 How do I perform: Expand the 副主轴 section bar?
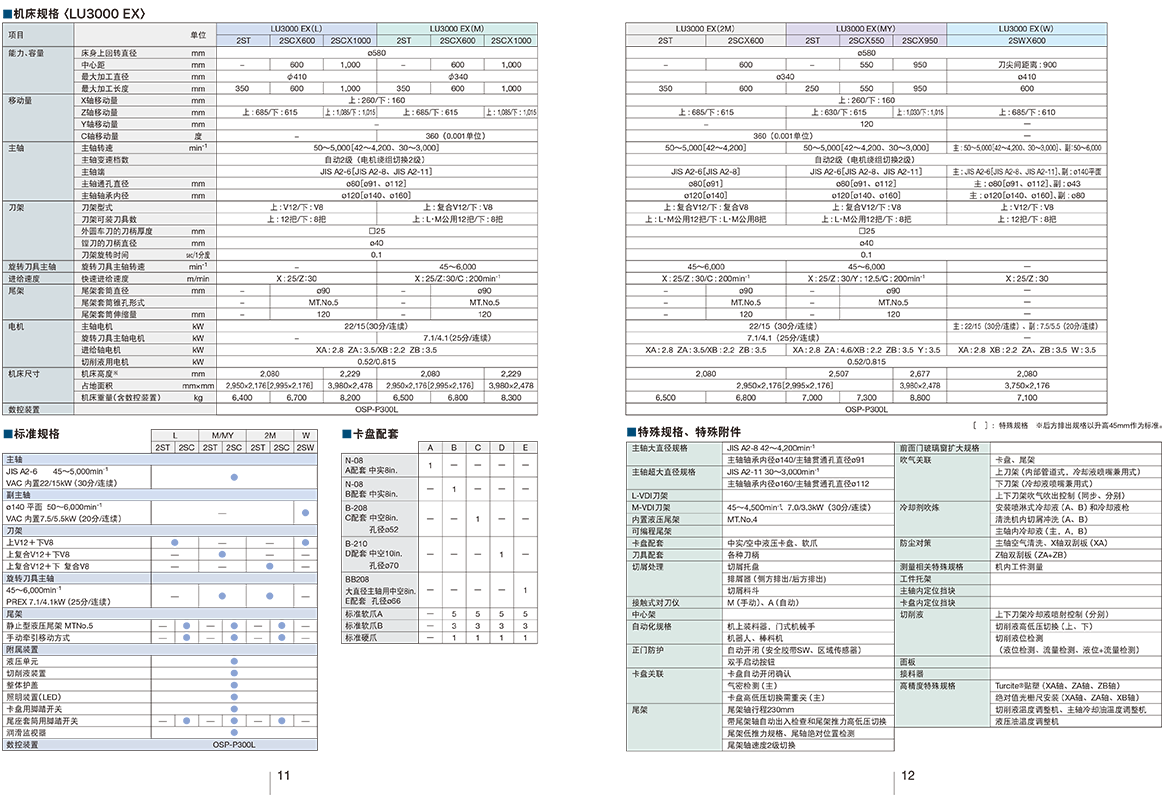click(x=158, y=495)
